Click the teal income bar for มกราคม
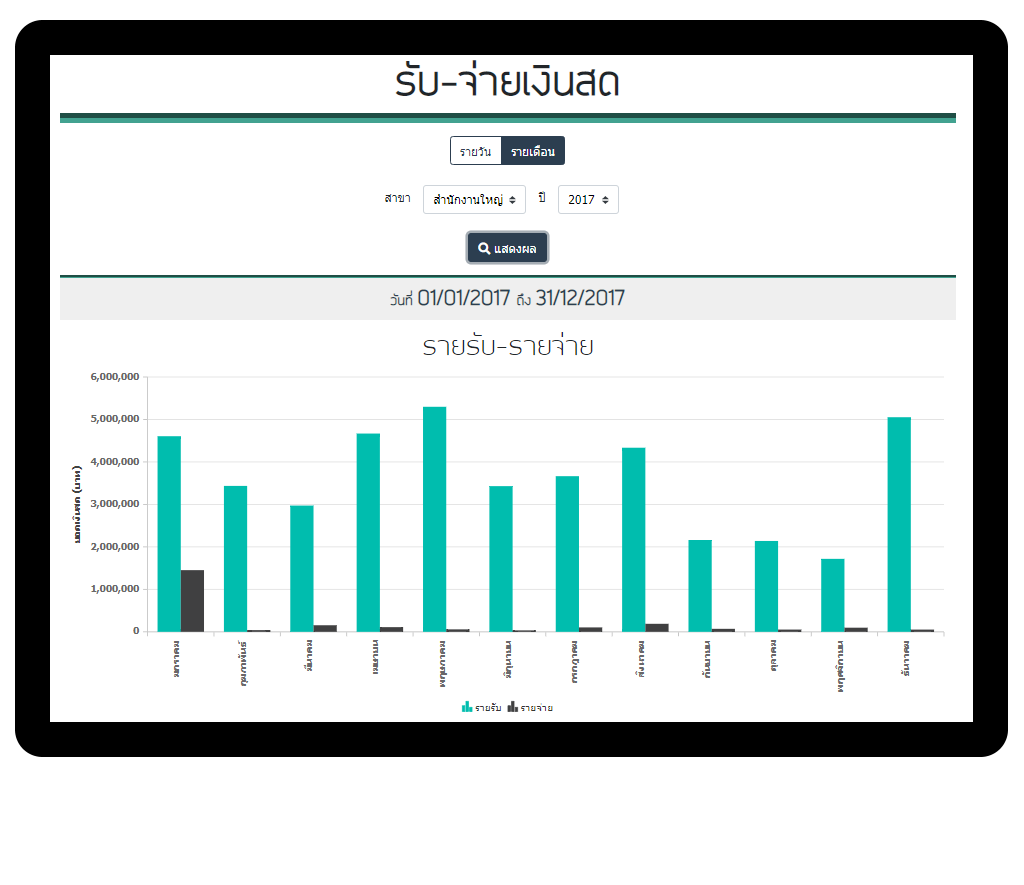 click(x=169, y=533)
